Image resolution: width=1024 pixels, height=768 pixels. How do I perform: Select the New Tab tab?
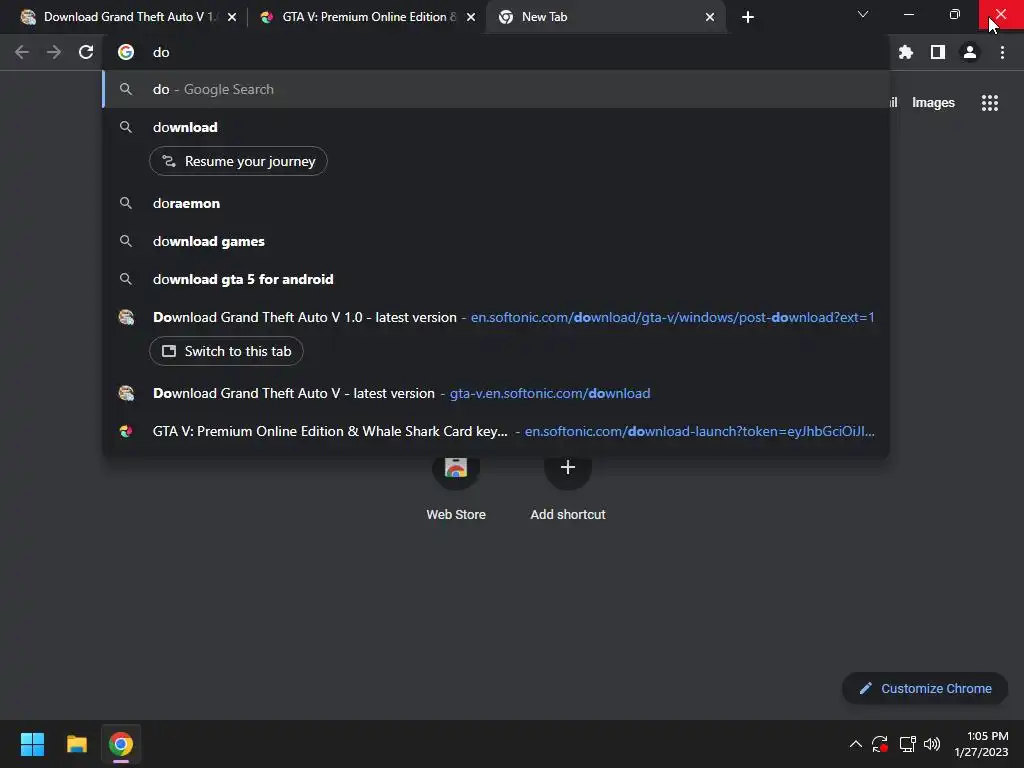(604, 17)
